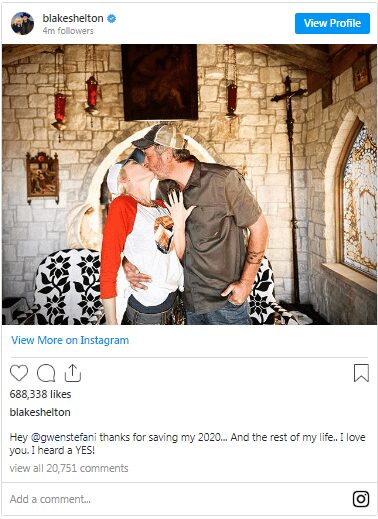Click the blakeshelton username in header

point(73,18)
